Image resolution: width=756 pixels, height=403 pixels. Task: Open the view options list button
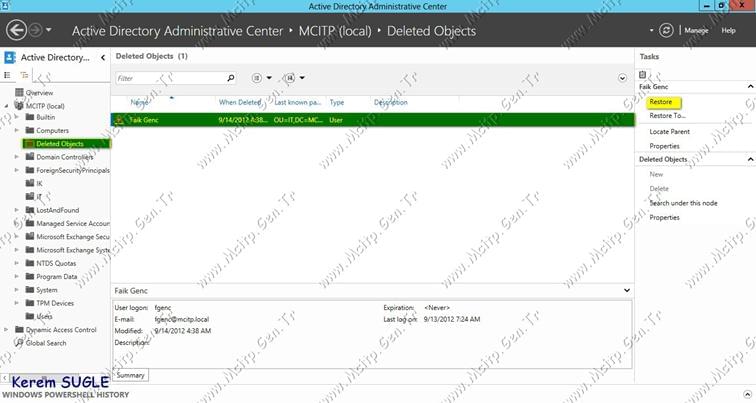point(261,78)
